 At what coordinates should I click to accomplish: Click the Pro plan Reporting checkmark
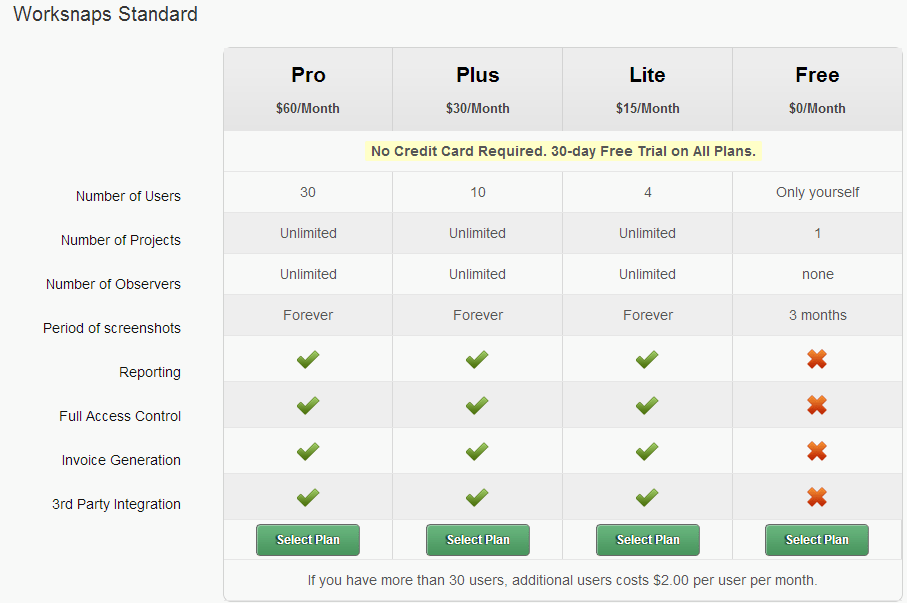(308, 359)
